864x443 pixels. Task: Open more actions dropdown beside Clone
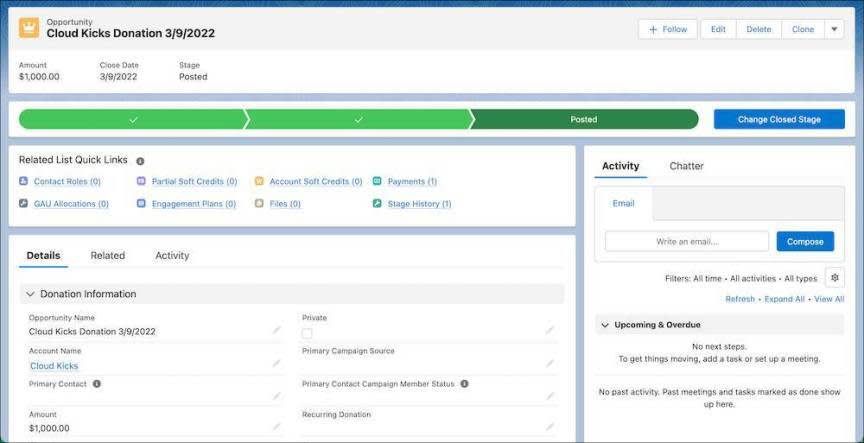point(834,29)
